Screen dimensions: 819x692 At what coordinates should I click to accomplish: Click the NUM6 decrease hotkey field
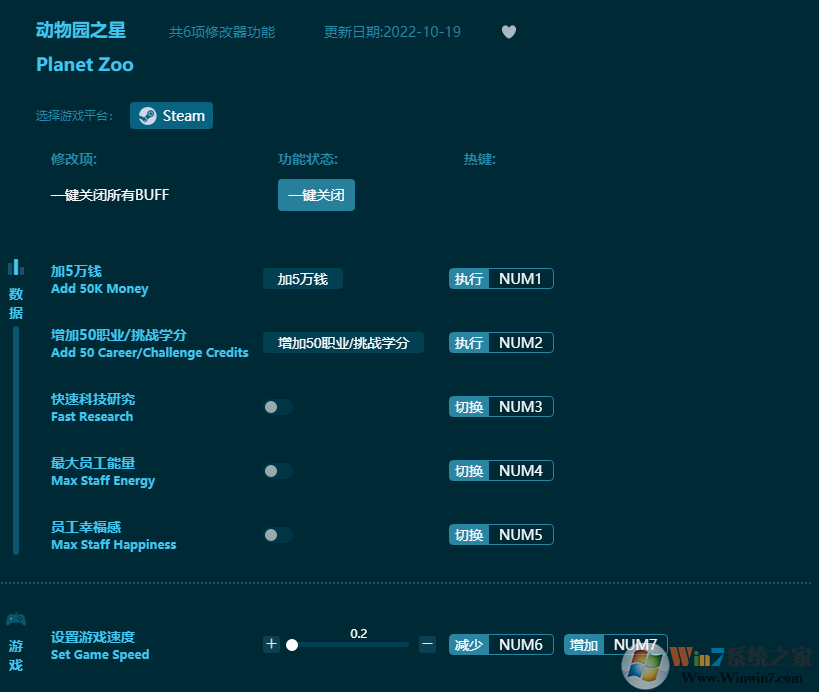pyautogui.click(x=521, y=644)
